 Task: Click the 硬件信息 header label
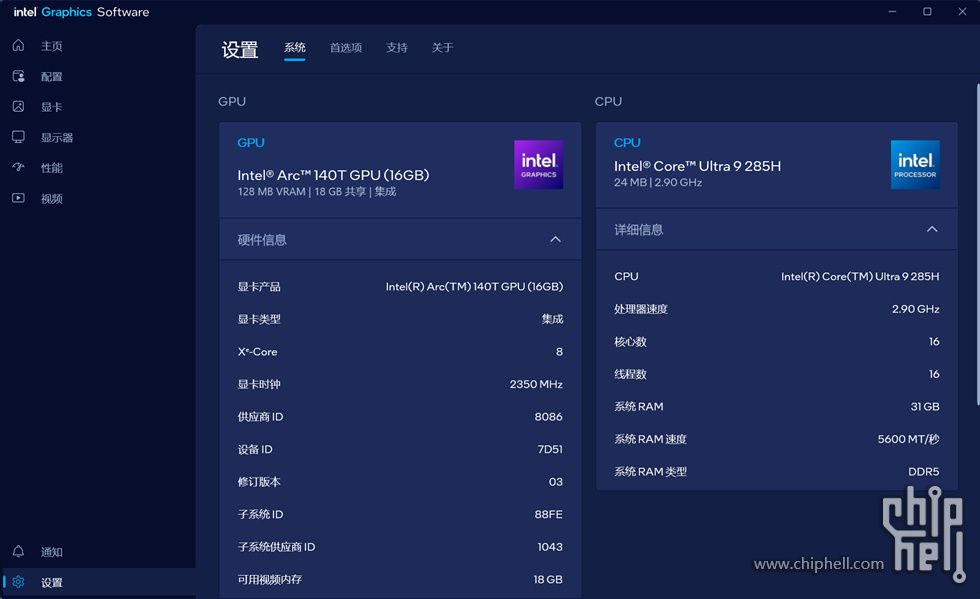[x=262, y=240]
